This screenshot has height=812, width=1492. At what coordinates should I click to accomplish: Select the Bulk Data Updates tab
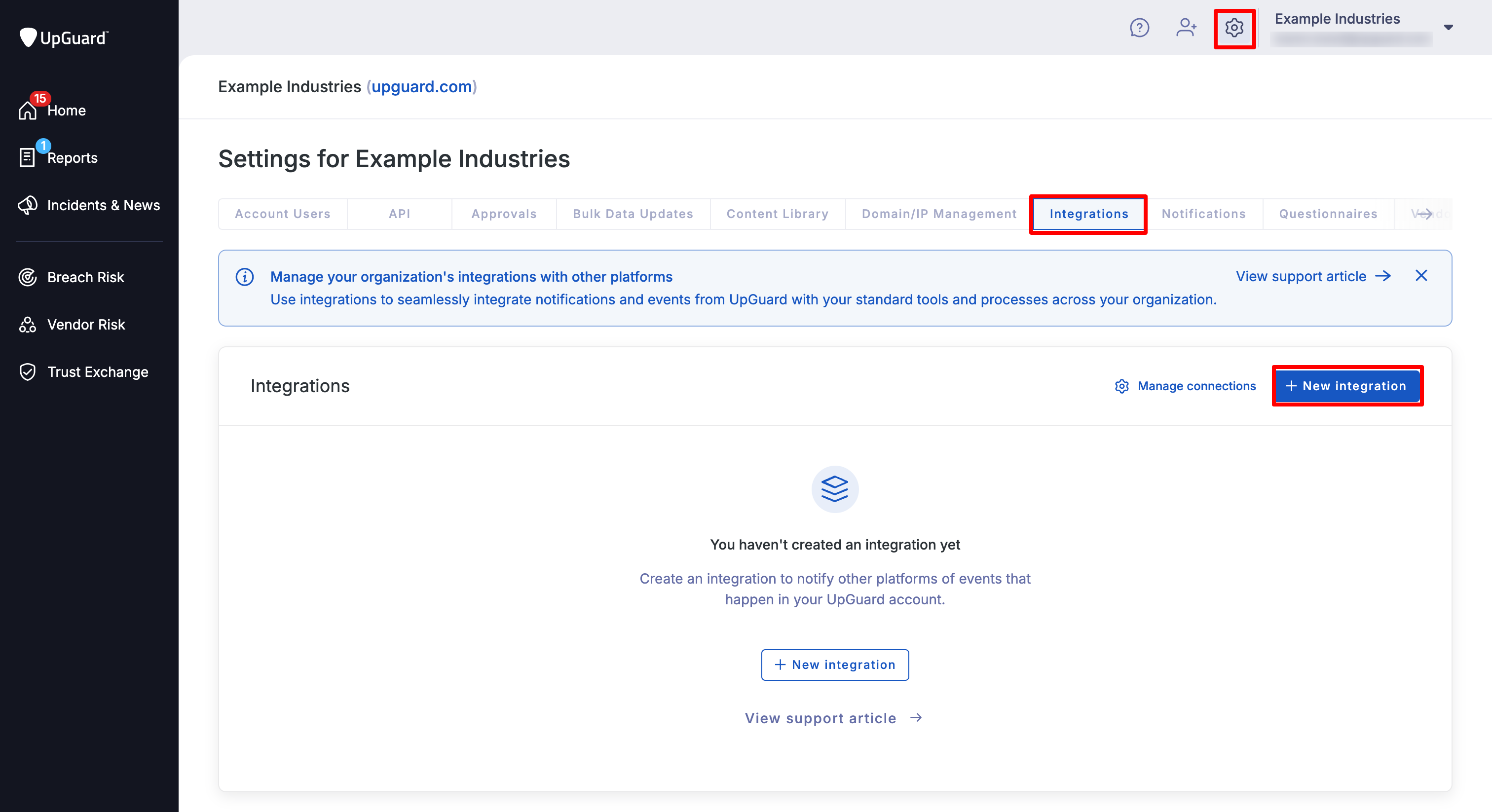pyautogui.click(x=633, y=214)
